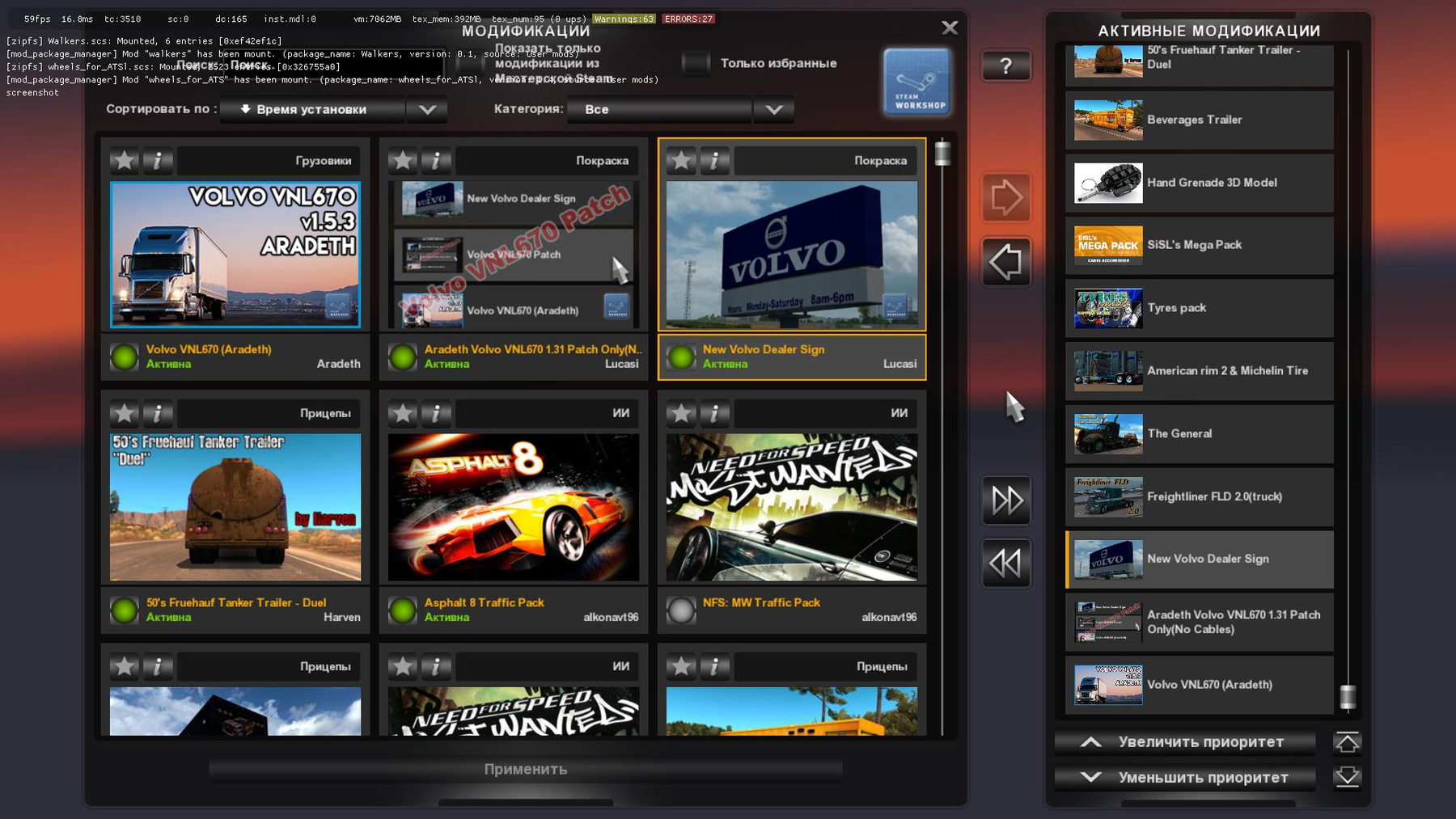
Task: Click the Применить apply button
Action: tap(526, 769)
